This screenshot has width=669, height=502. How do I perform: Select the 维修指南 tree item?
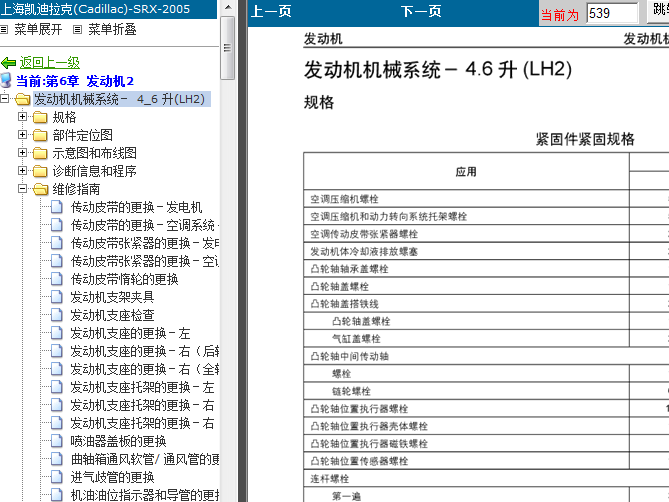pyautogui.click(x=76, y=189)
